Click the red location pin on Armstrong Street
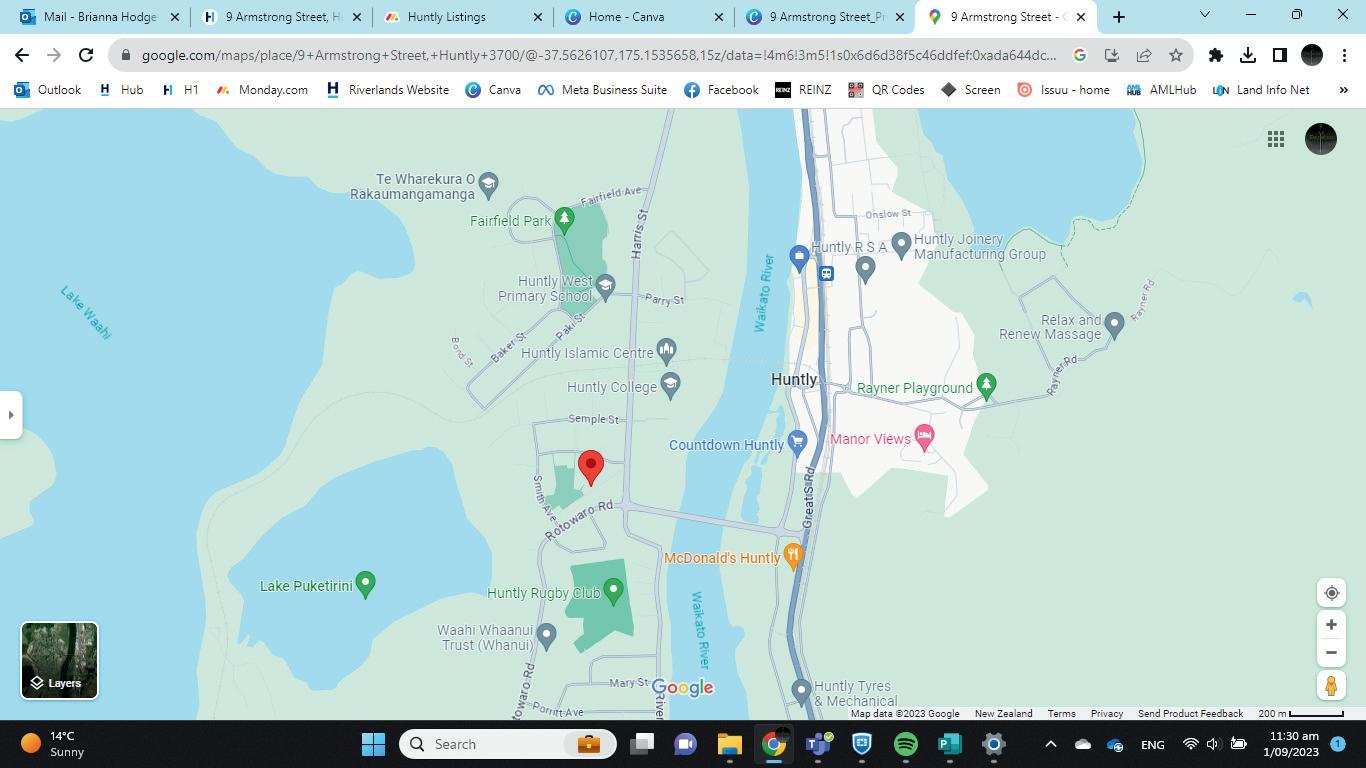 coord(591,467)
